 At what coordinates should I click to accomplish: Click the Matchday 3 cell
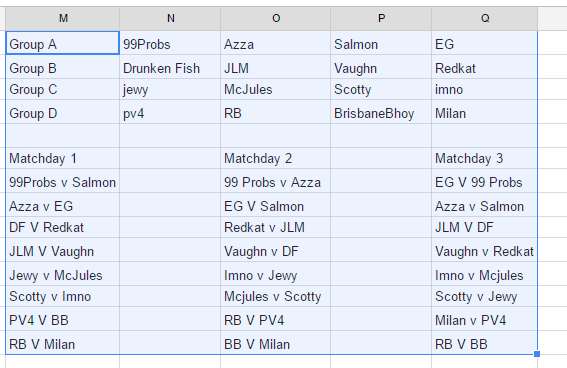coord(484,158)
